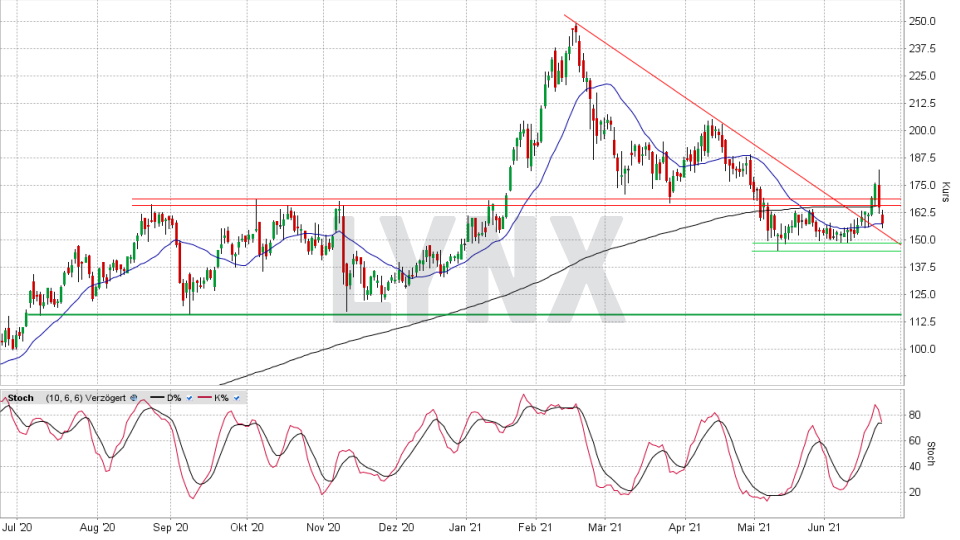960x540 pixels.
Task: Click the 150.0 price axis label
Action: pyautogui.click(x=921, y=240)
